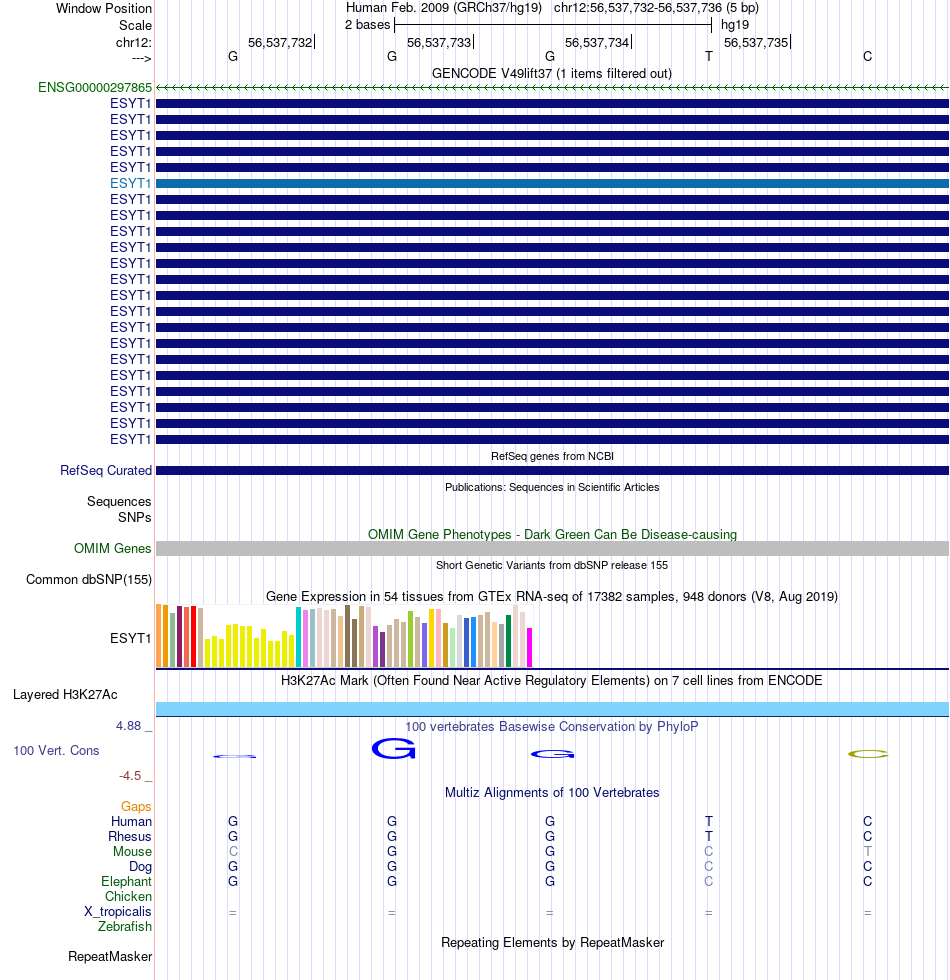Viewport: 950px width, 980px height.
Task: Click the 2 bases scale bar
Action: (x=553, y=25)
